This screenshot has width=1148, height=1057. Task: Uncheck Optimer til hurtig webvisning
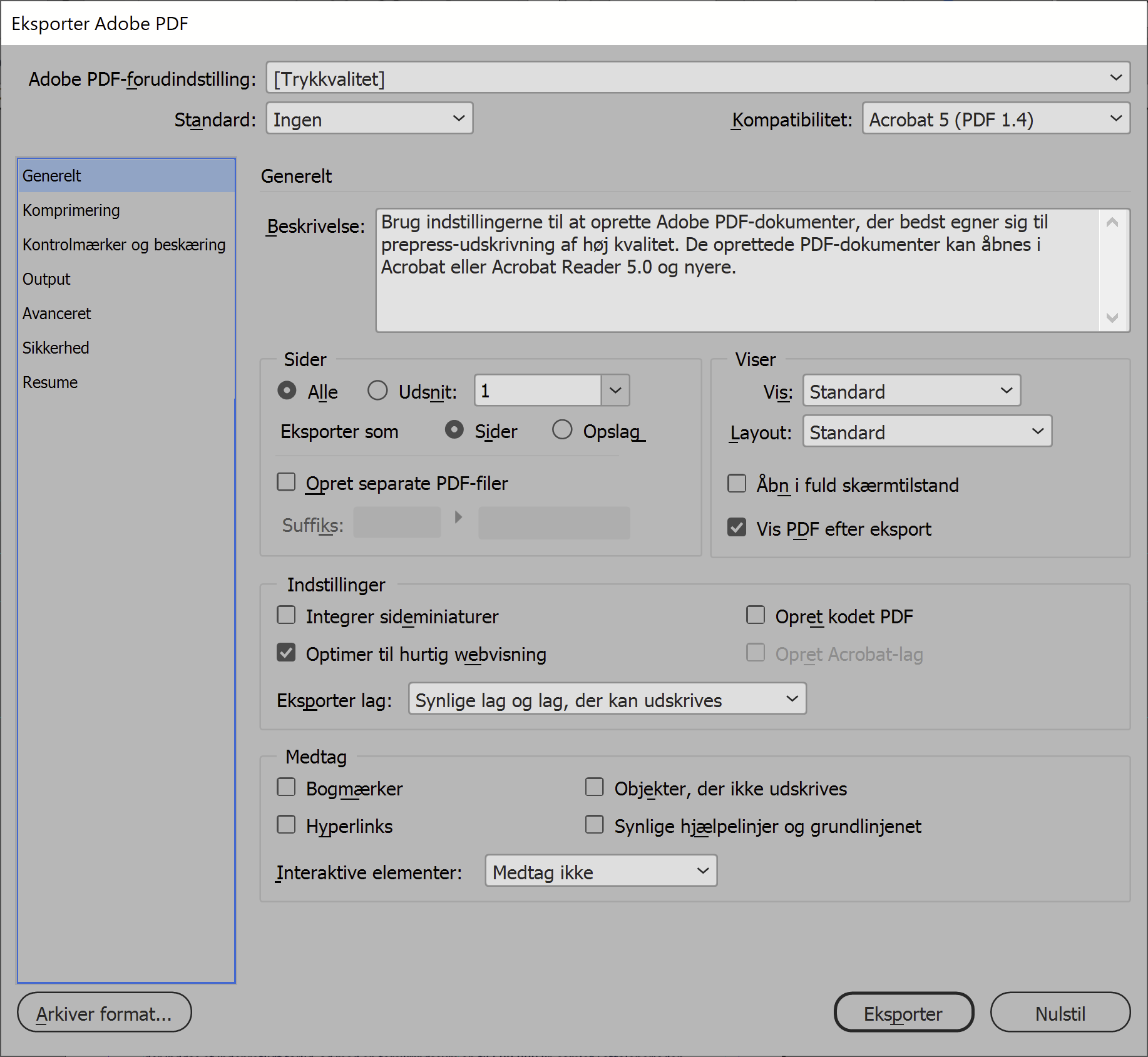click(x=286, y=653)
